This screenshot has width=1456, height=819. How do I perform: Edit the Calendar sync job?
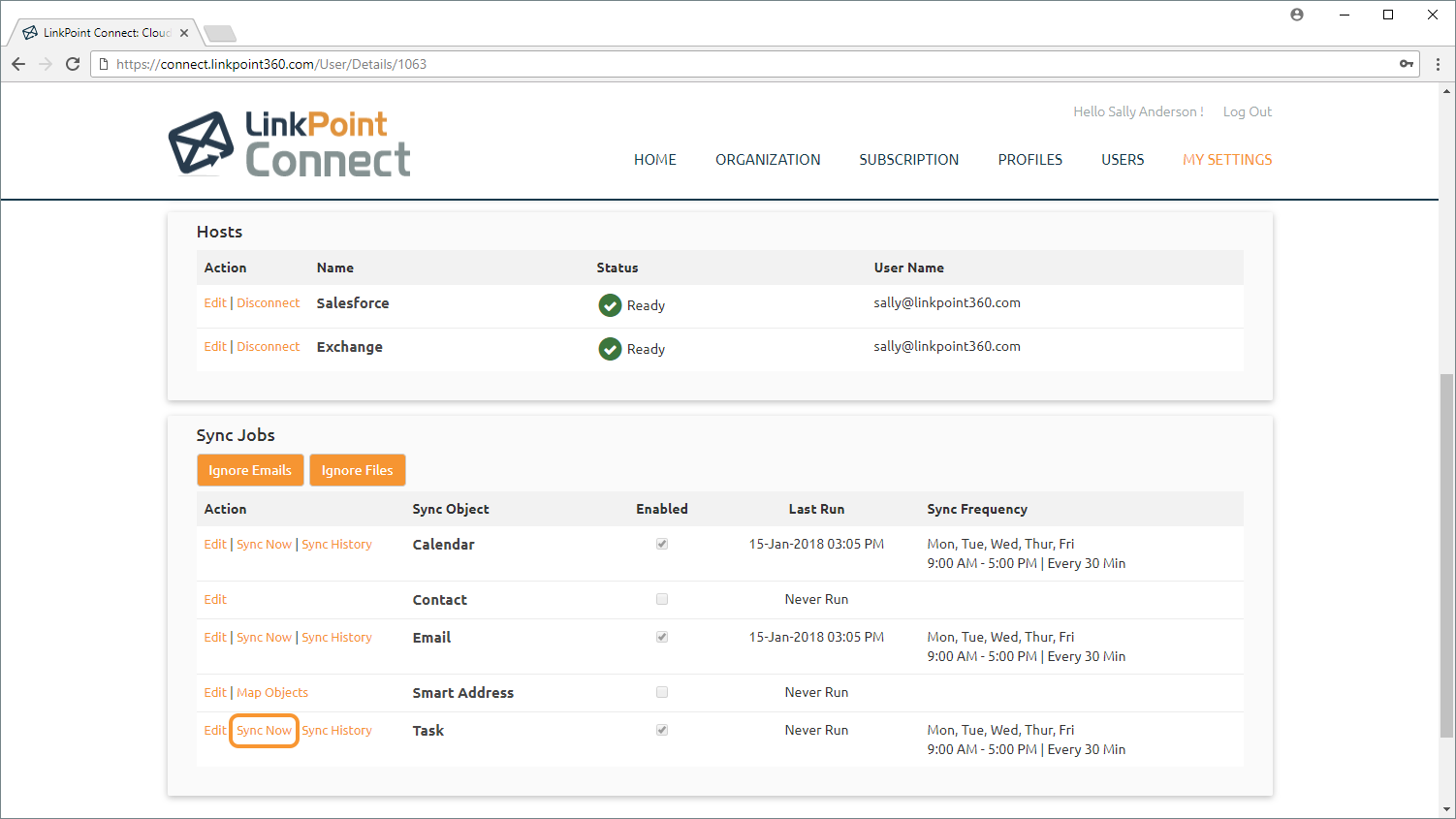tap(215, 544)
